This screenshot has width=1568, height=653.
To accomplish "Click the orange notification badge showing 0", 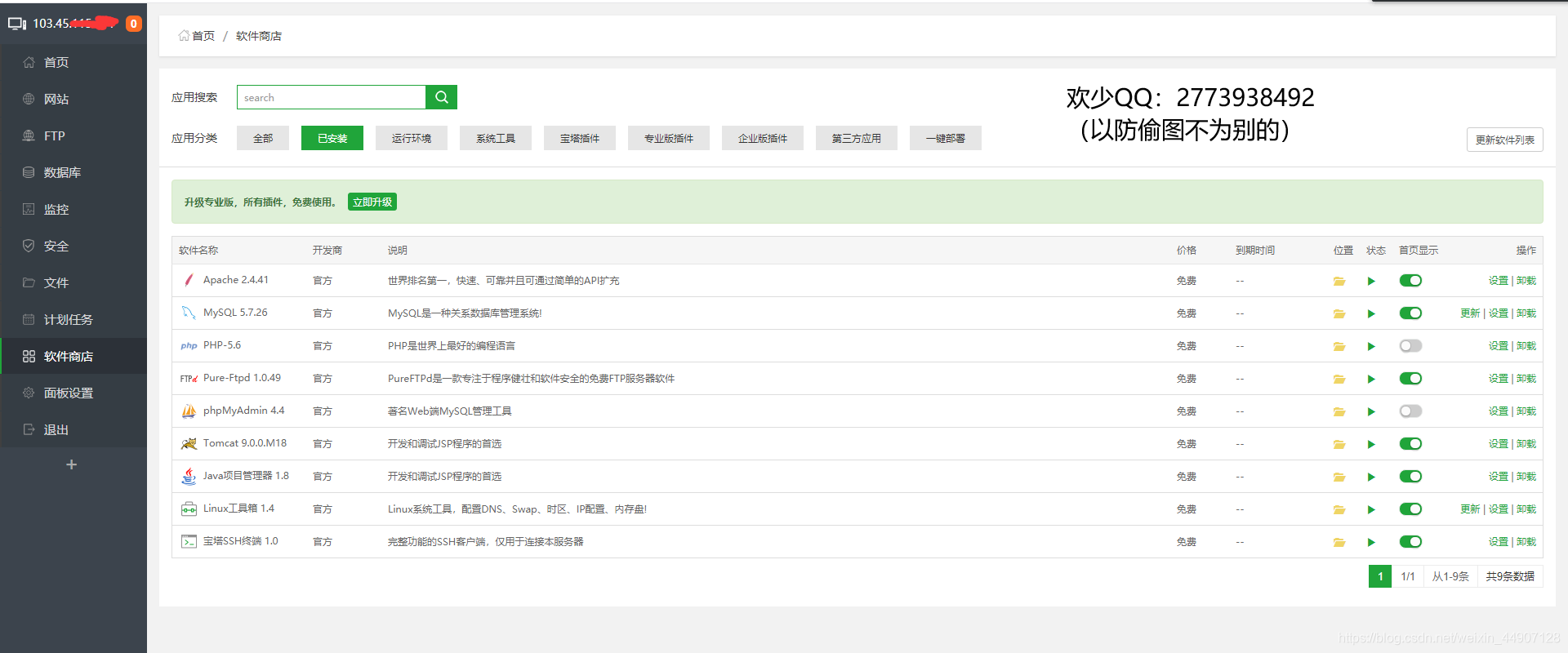I will point(134,24).
